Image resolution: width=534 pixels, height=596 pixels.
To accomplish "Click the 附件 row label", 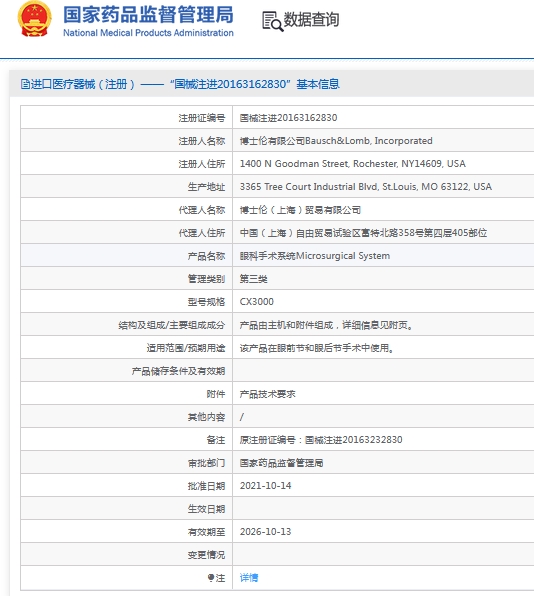I will click(216, 394).
